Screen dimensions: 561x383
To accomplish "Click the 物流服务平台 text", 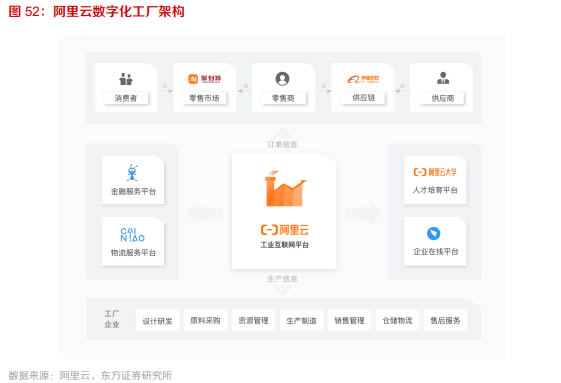I will tap(133, 253).
